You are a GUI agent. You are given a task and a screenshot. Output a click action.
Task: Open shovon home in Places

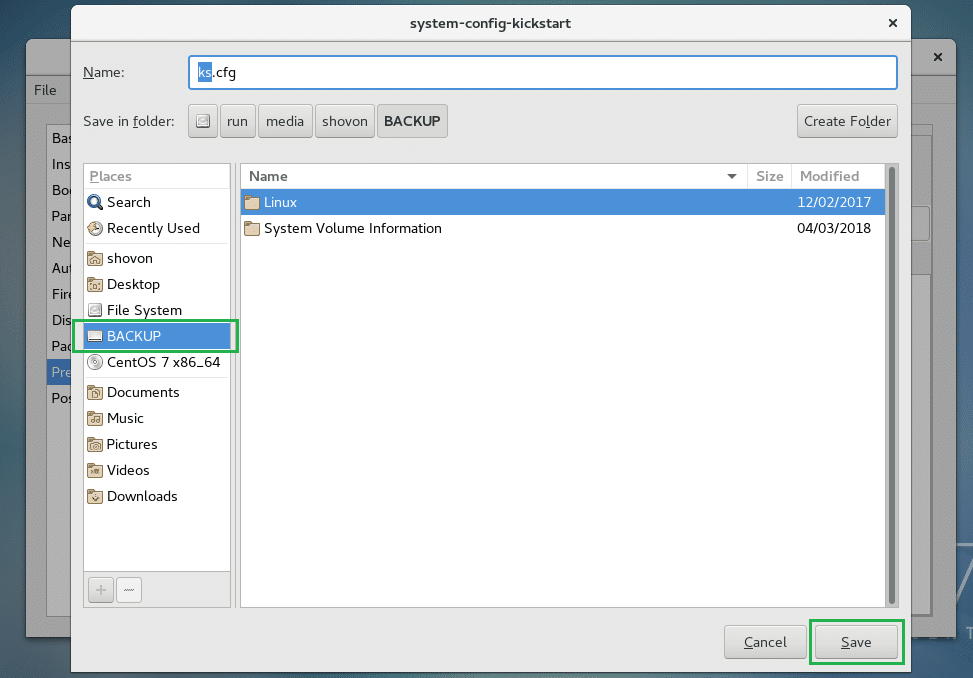tap(157, 258)
